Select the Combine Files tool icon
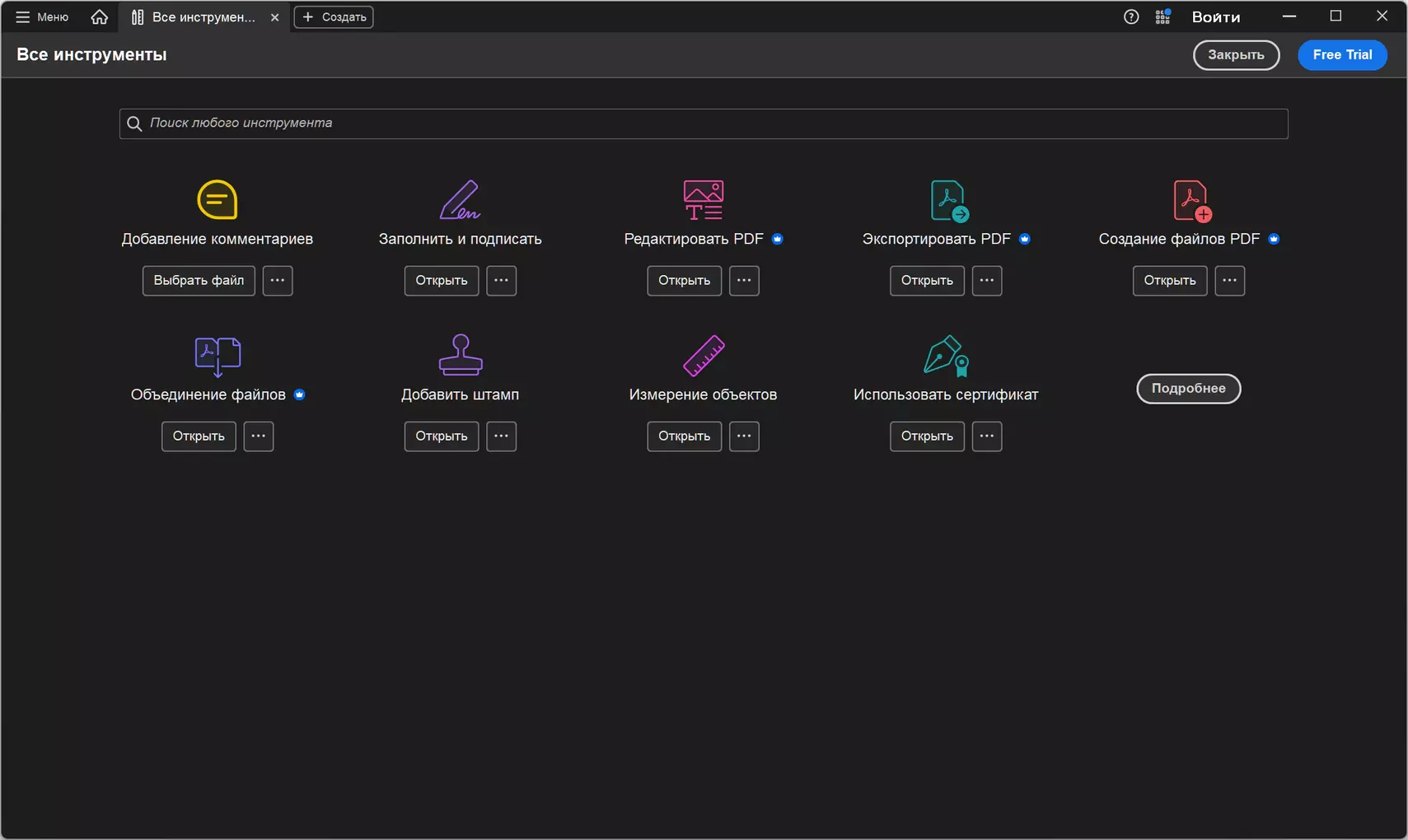The image size is (1408, 840). point(218,356)
